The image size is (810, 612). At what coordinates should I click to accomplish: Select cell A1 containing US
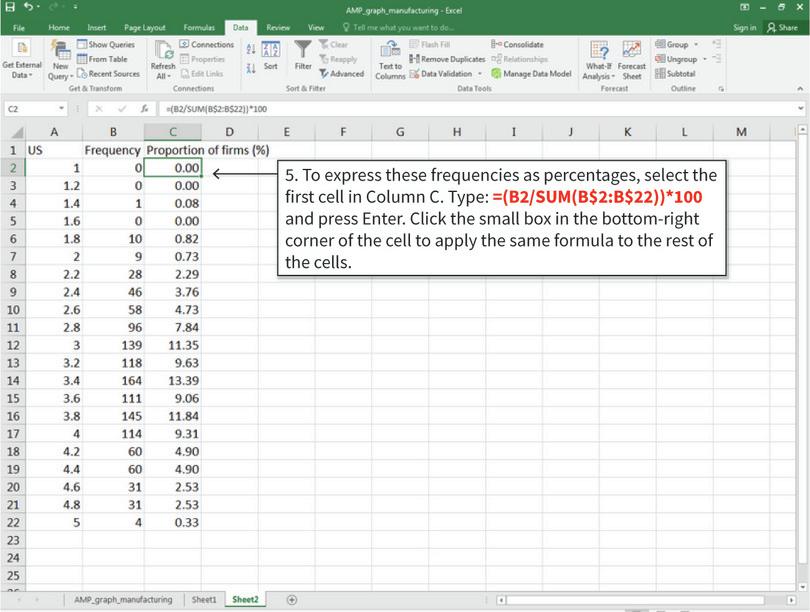(x=54, y=149)
